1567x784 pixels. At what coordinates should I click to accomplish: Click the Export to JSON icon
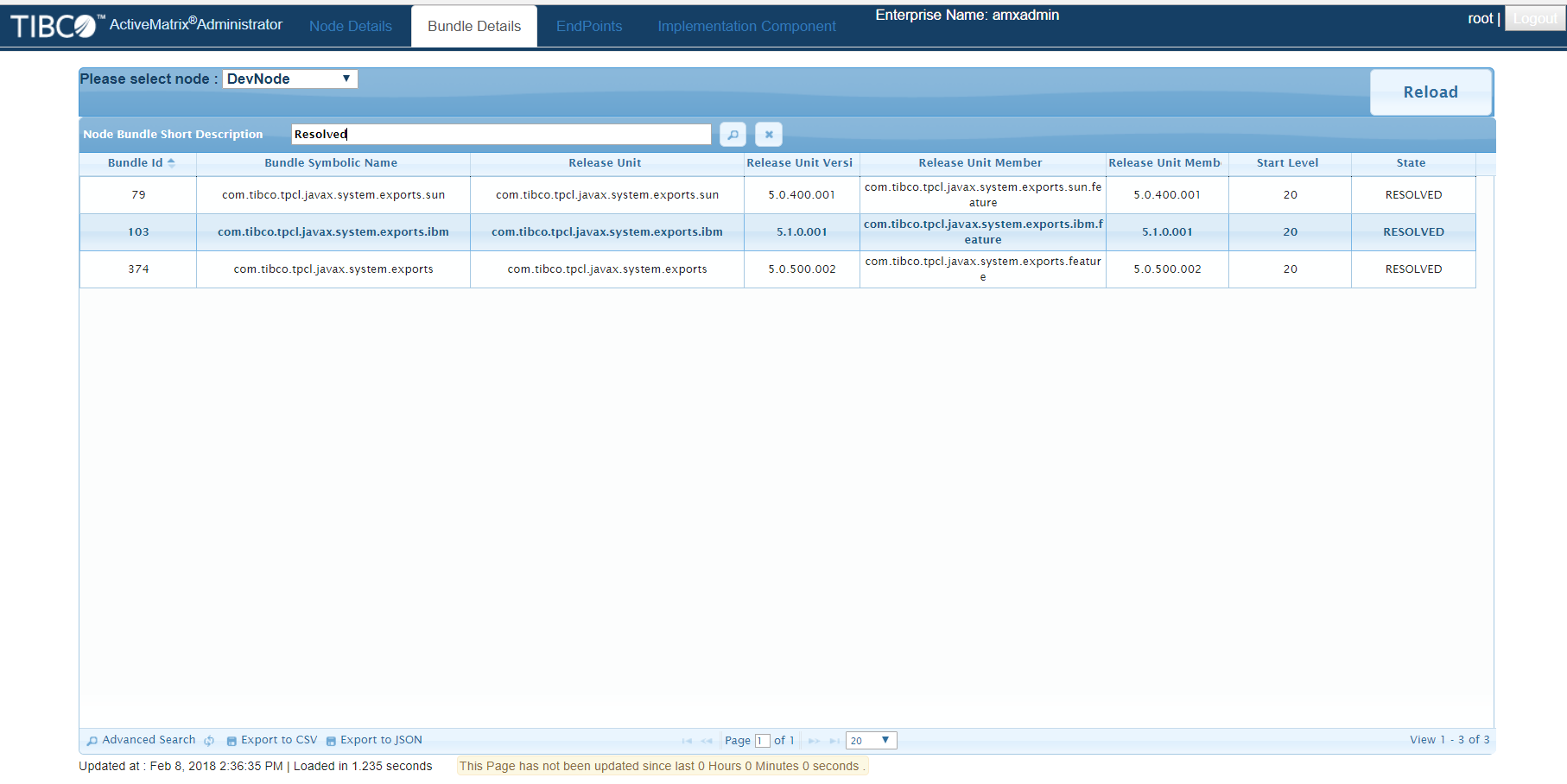point(331,741)
